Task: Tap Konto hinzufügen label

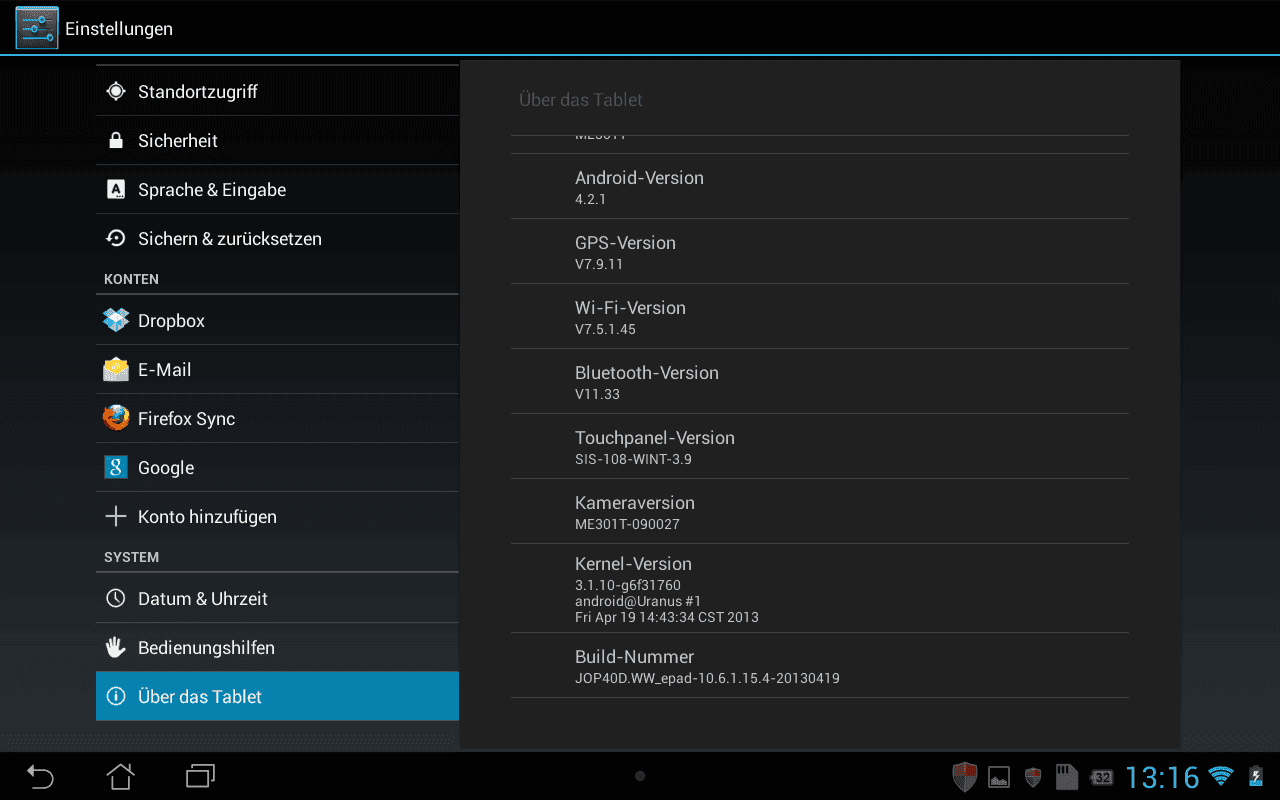Action: click(207, 517)
